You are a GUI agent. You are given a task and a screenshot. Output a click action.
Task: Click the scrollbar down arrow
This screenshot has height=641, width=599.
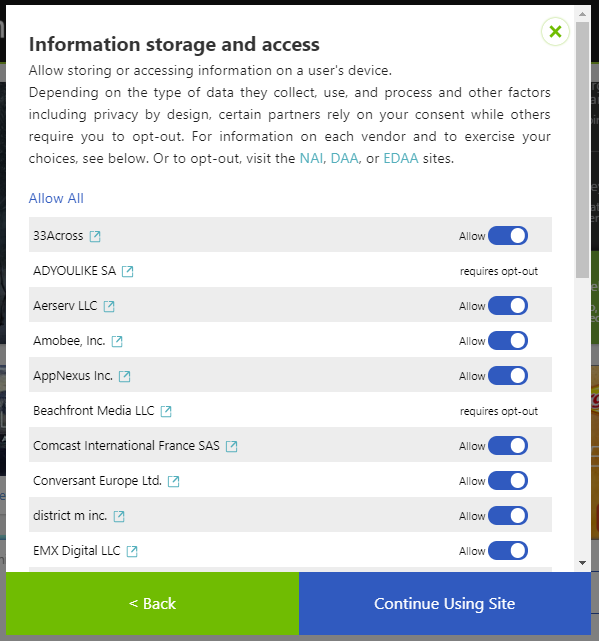[583, 563]
